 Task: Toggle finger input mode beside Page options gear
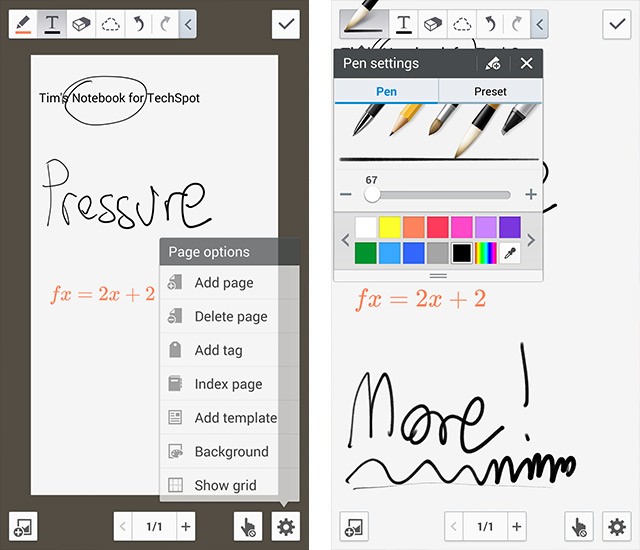[248, 526]
